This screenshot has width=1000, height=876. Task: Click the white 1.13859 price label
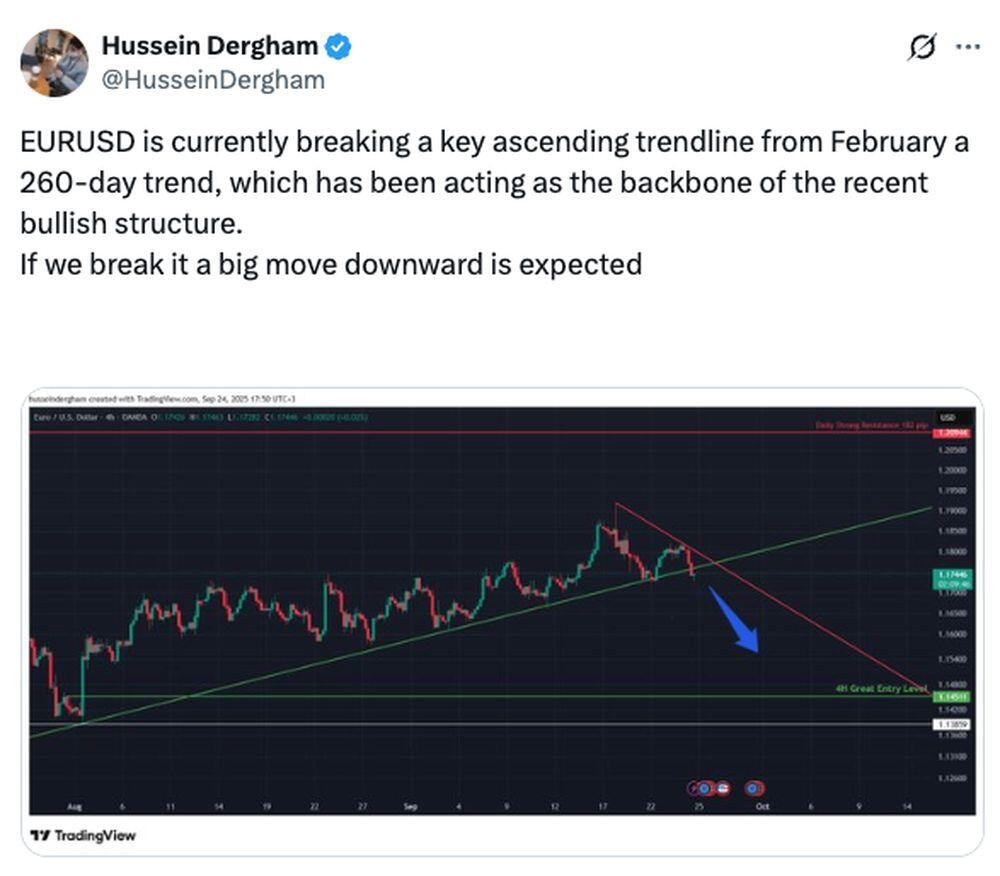(947, 723)
